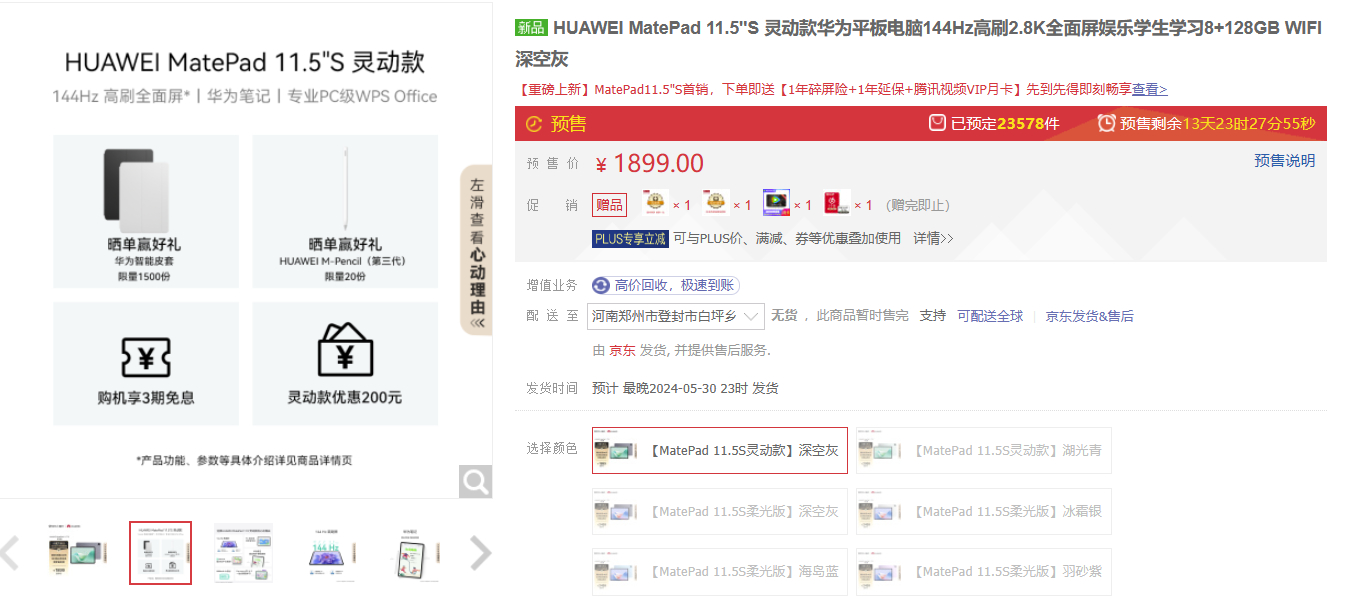Click the 京东发货&售后 link
This screenshot has width=1353, height=602.
click(1090, 316)
